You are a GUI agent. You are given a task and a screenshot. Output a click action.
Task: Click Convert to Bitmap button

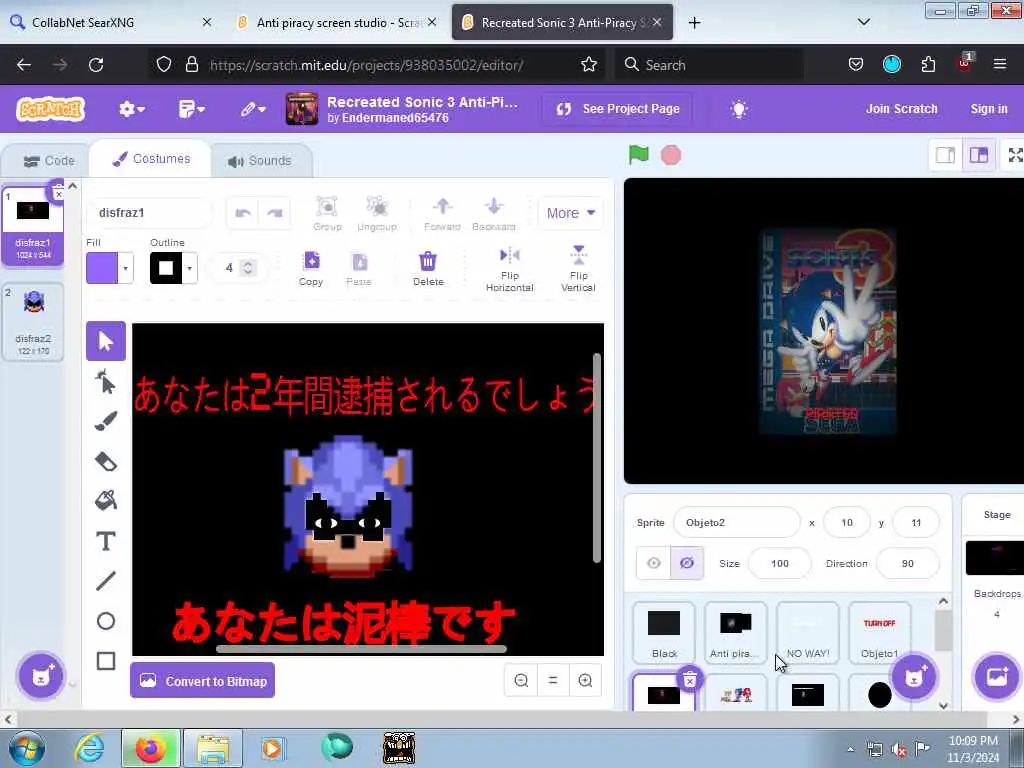tap(202, 680)
